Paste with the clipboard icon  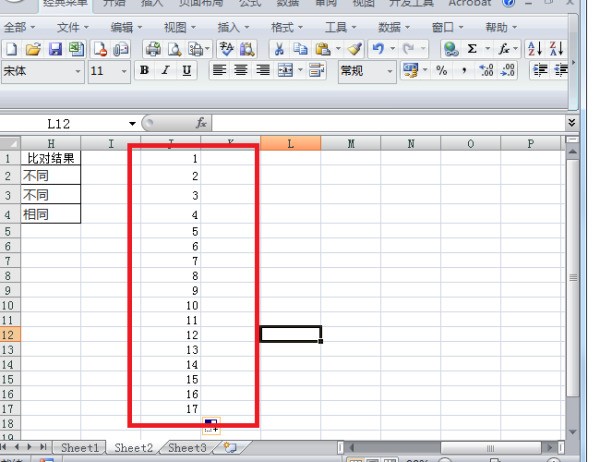[323, 49]
